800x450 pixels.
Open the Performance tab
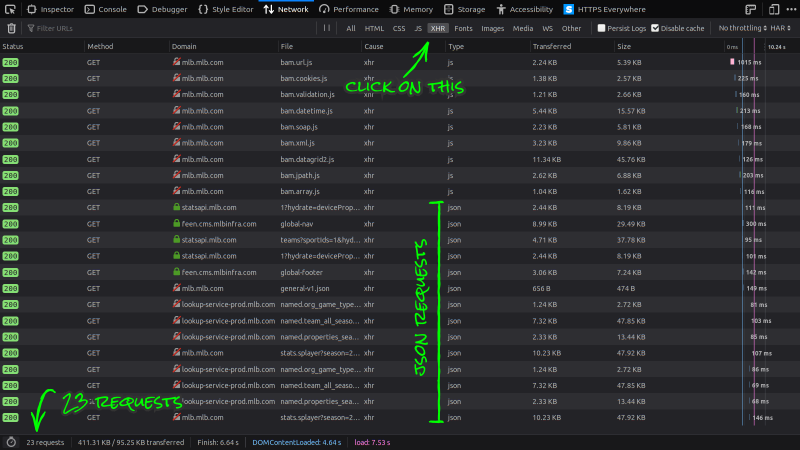coord(349,9)
